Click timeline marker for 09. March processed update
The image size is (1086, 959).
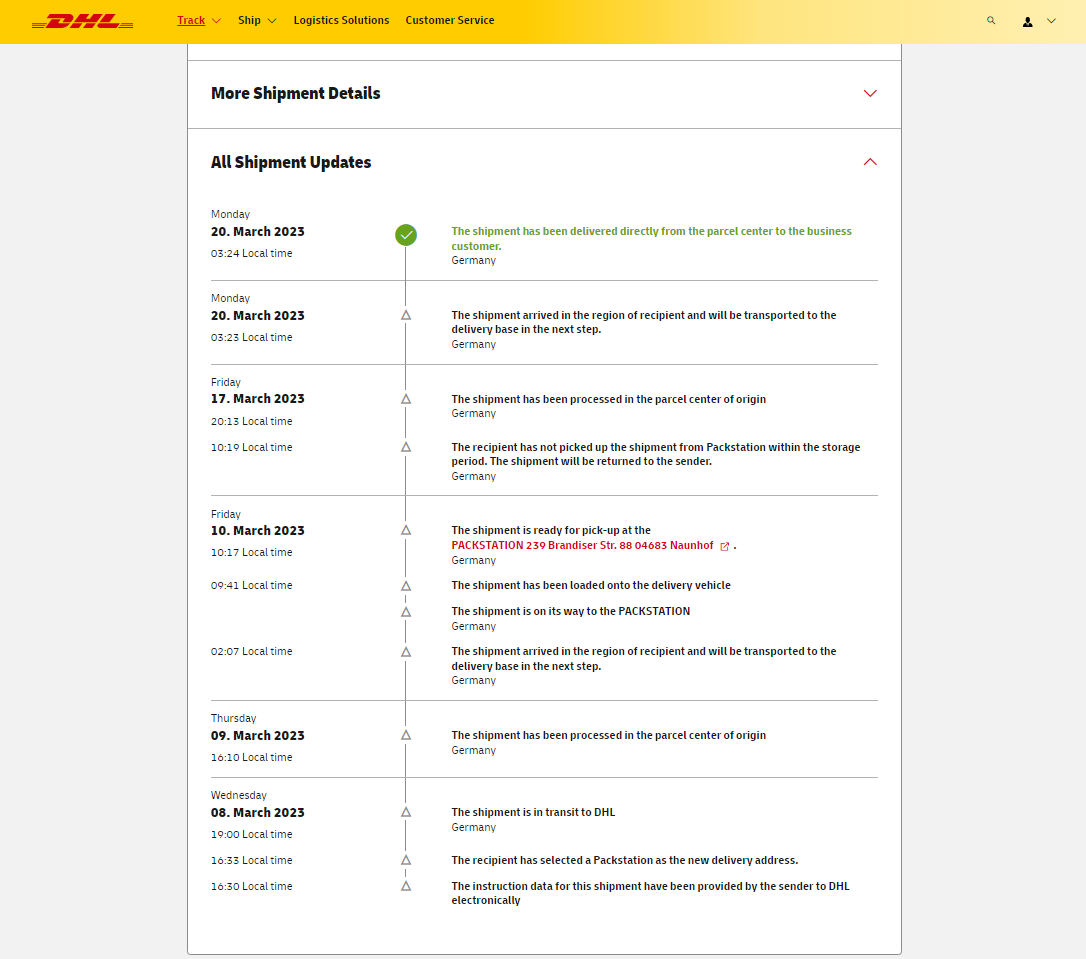pyautogui.click(x=406, y=735)
